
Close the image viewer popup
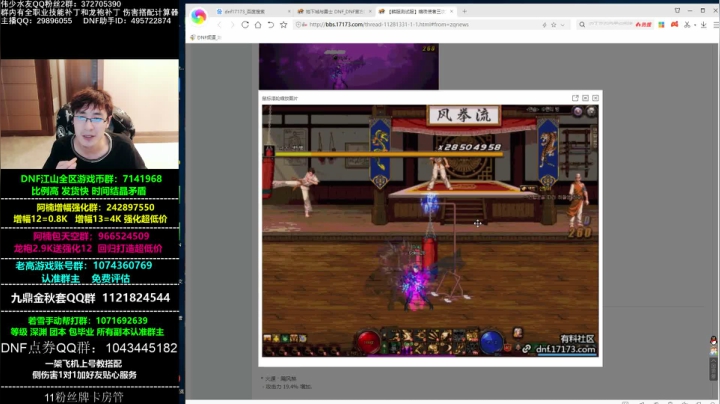[595, 98]
